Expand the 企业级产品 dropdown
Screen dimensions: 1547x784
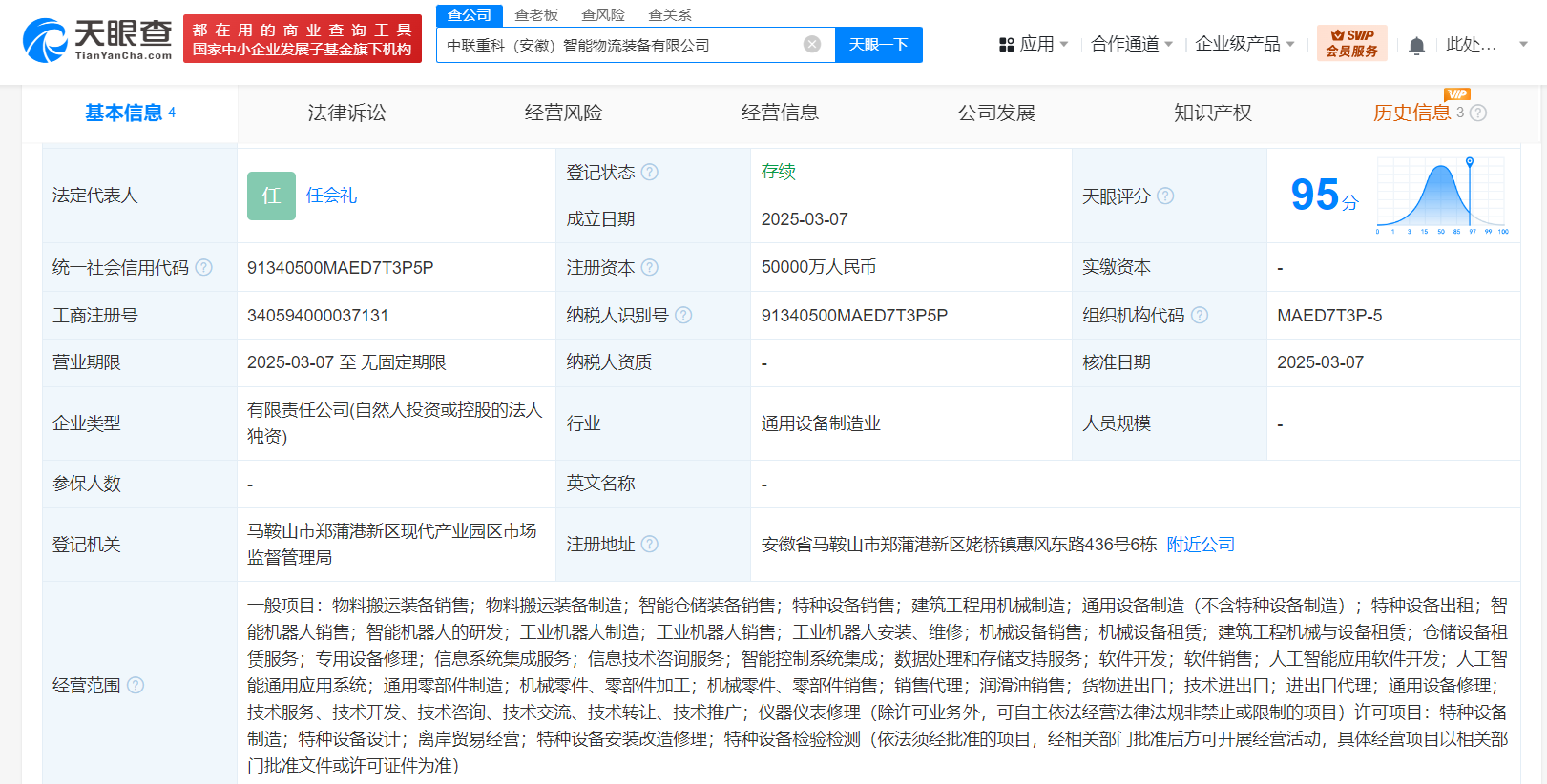tap(1244, 44)
